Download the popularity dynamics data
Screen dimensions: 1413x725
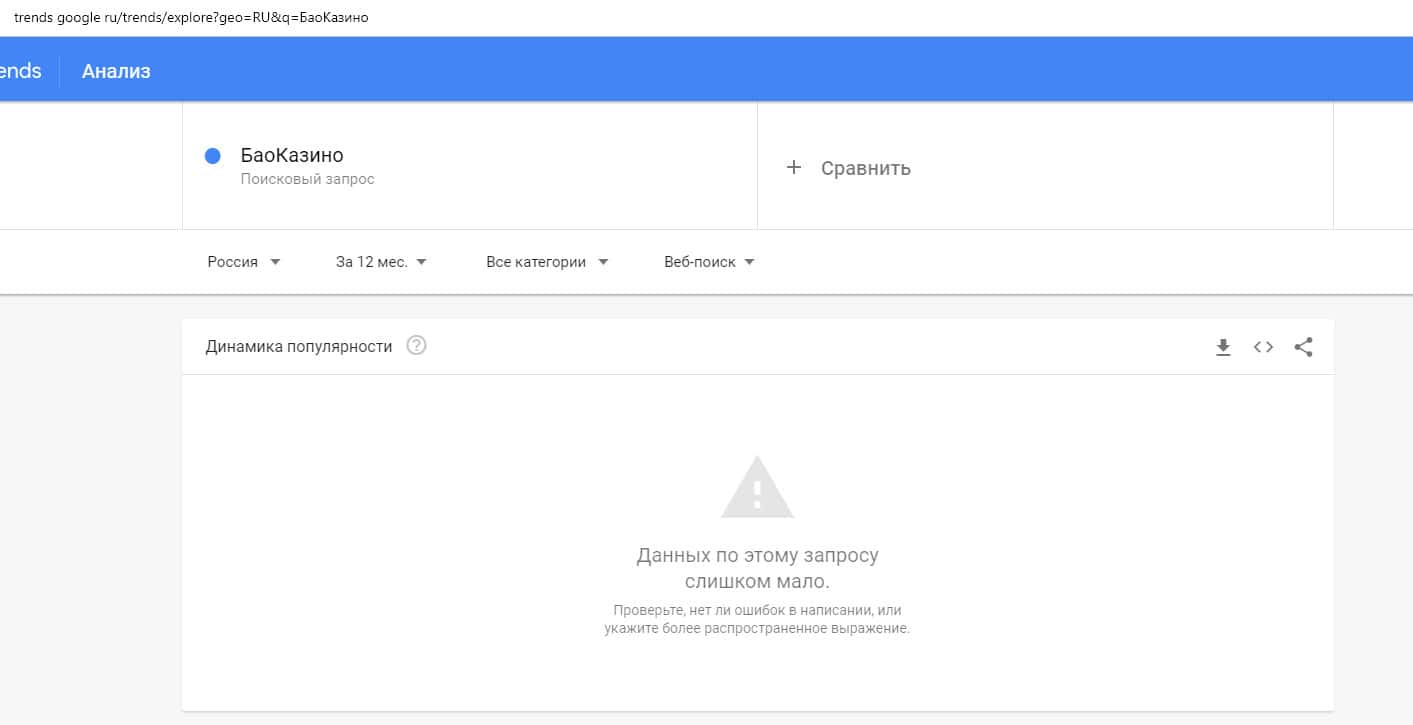click(x=1223, y=347)
